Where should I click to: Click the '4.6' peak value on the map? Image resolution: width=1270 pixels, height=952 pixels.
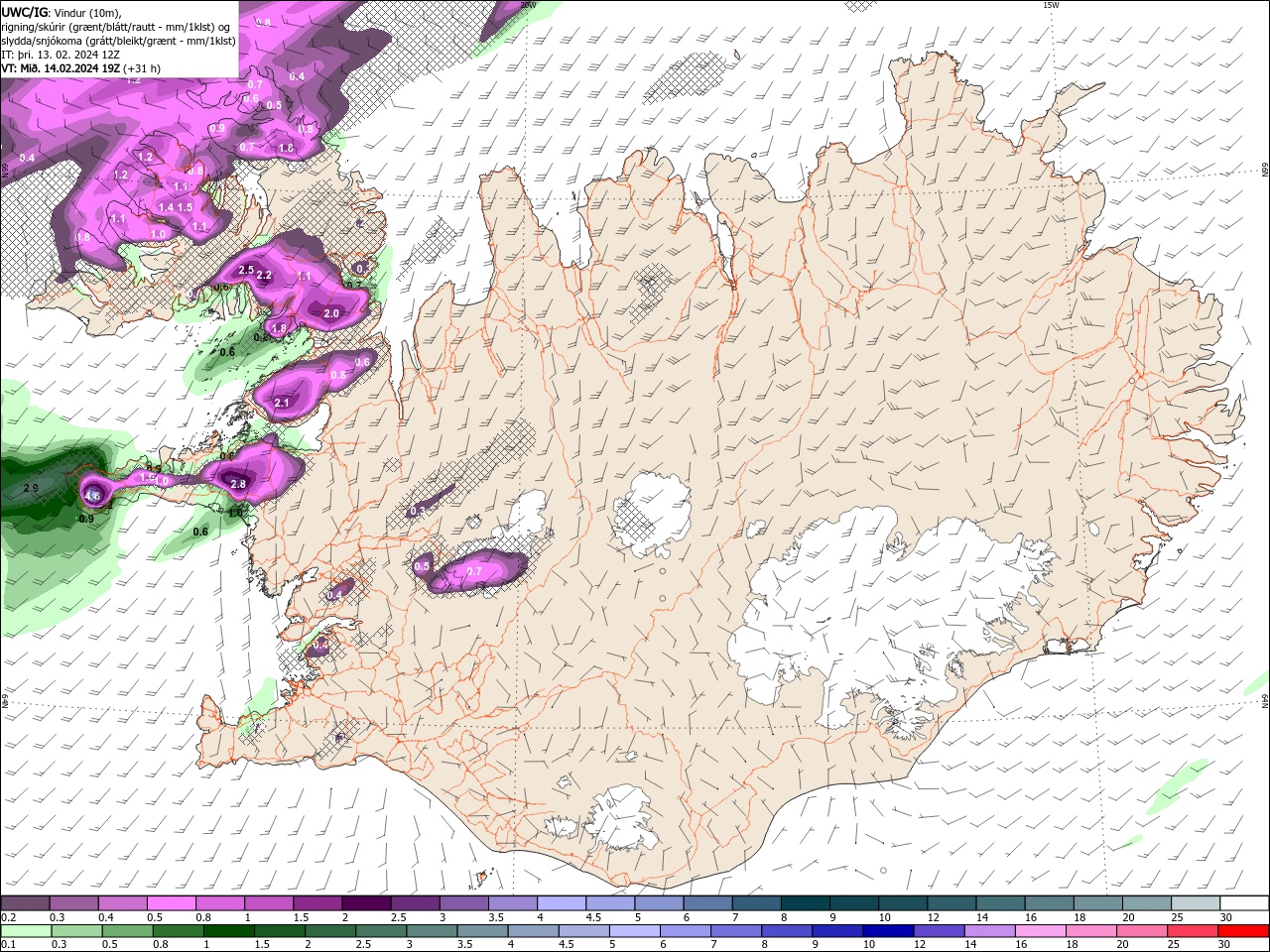pyautogui.click(x=91, y=495)
